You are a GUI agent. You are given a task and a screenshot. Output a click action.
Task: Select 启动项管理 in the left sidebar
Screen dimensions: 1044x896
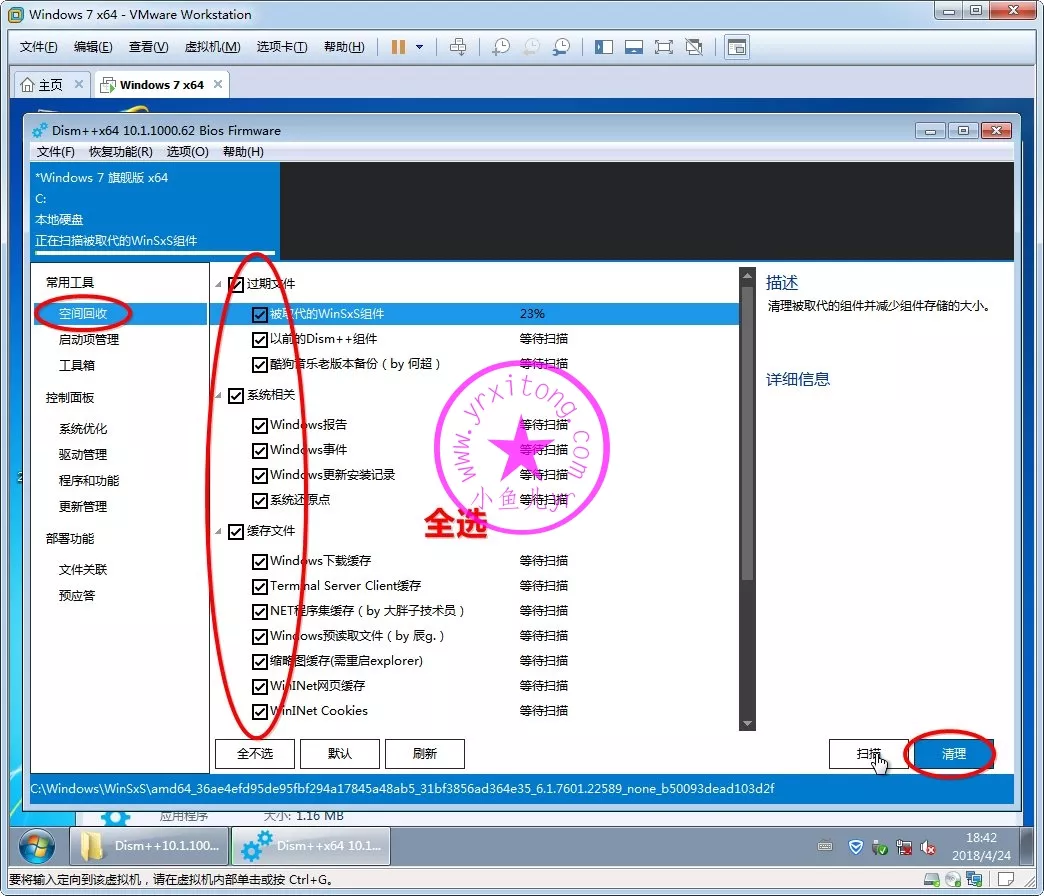89,340
